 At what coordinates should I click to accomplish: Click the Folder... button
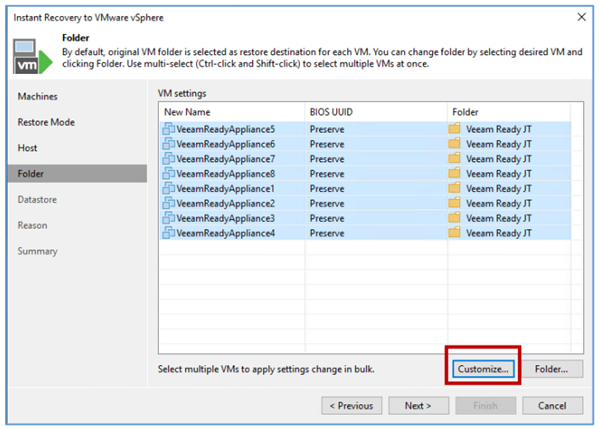point(551,369)
